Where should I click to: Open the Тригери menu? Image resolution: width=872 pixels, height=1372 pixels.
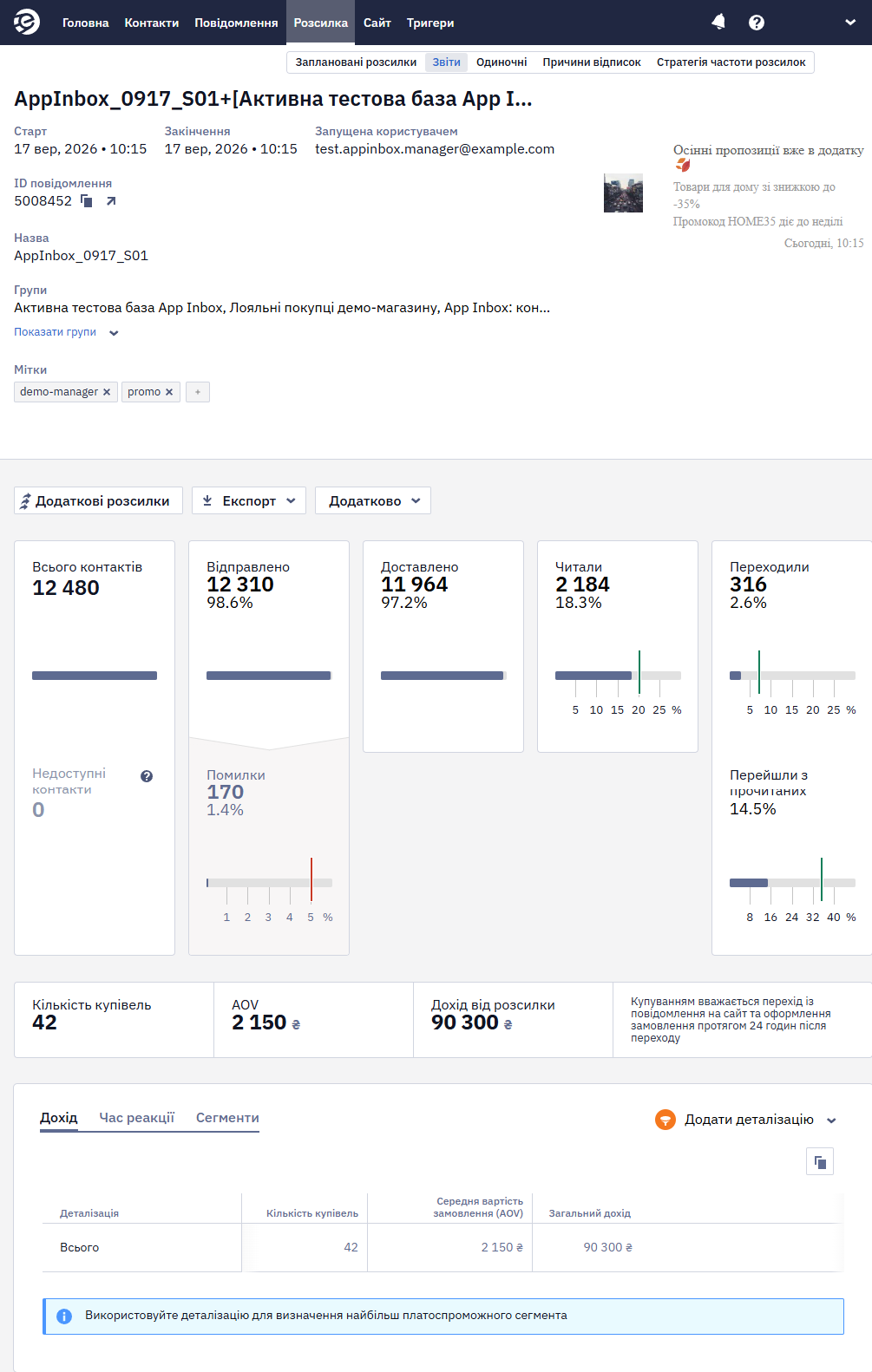(430, 23)
